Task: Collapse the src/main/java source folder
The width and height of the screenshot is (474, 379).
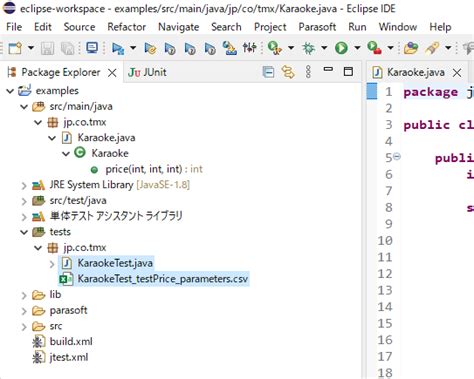Action: coord(24,107)
